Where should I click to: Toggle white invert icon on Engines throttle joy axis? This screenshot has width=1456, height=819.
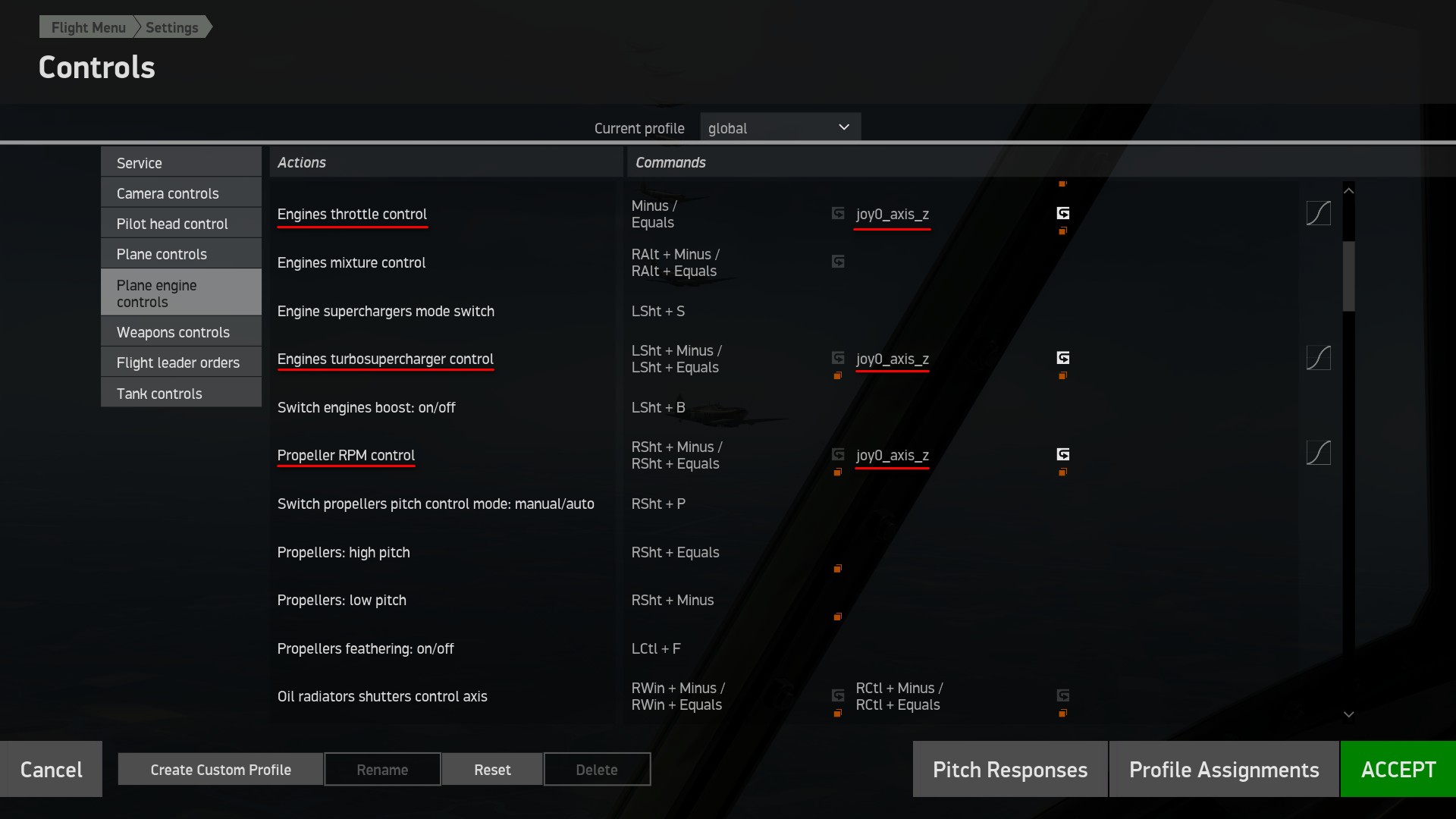tap(1063, 213)
